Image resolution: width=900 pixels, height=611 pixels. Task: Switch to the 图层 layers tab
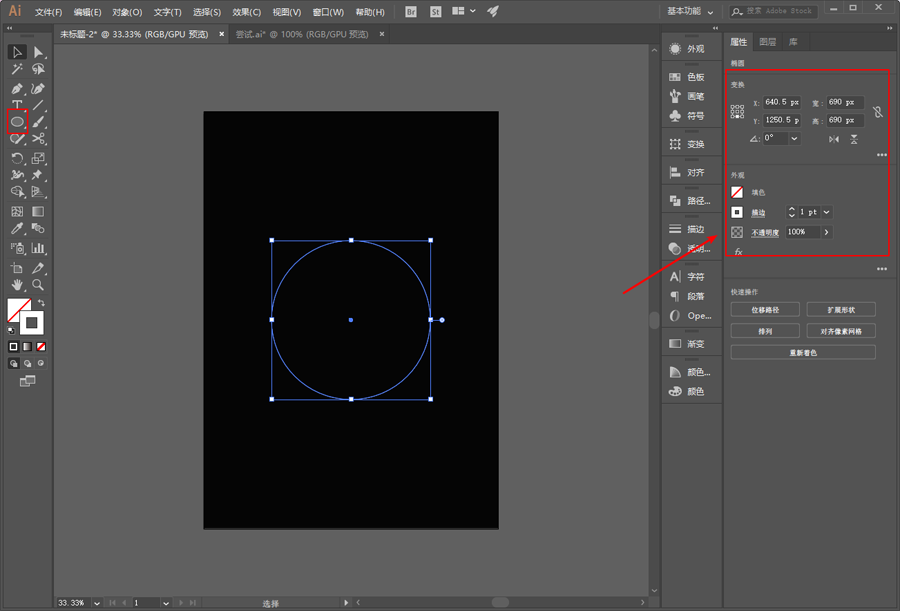(767, 42)
